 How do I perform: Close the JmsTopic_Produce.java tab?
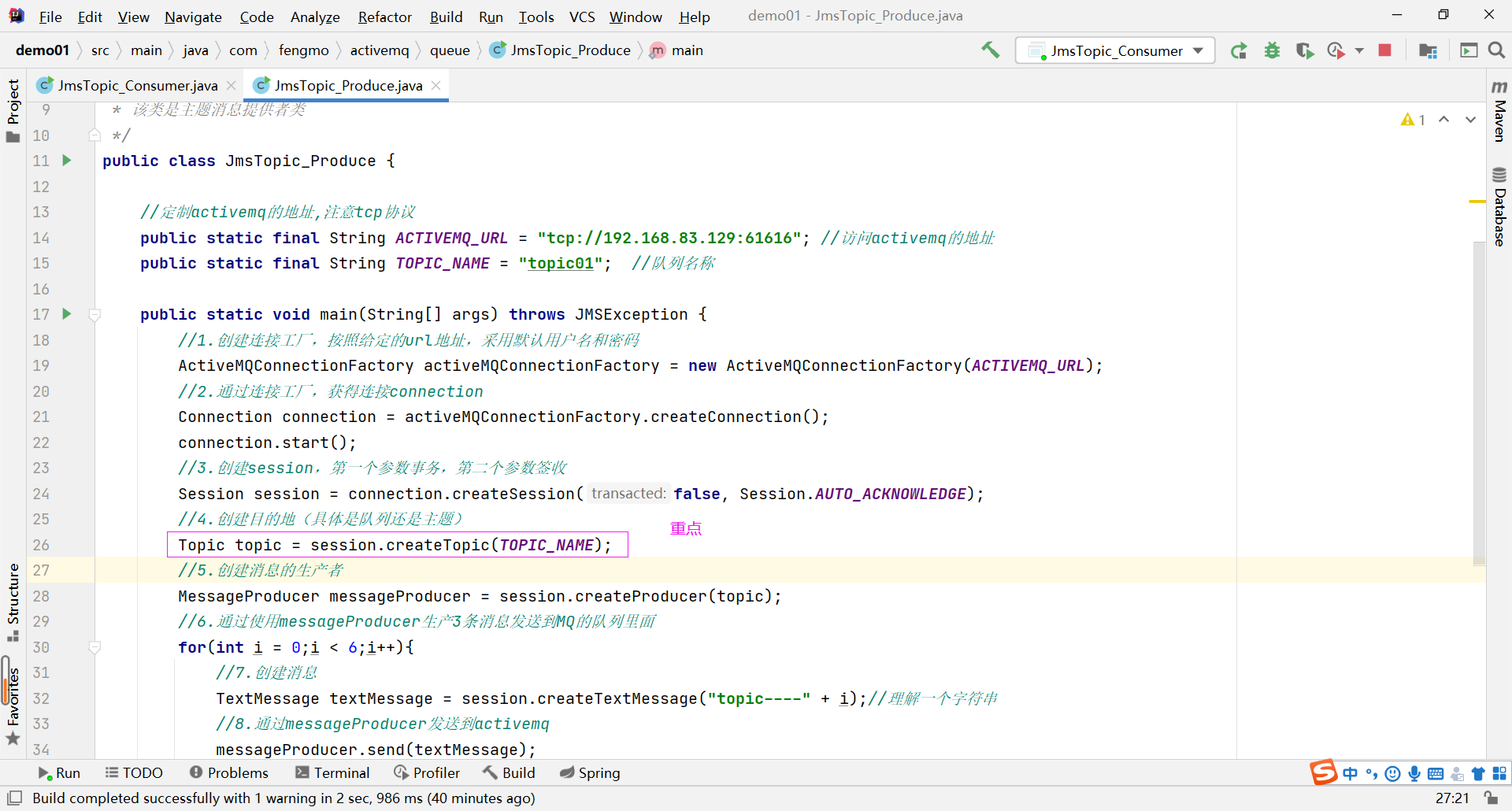tap(436, 85)
